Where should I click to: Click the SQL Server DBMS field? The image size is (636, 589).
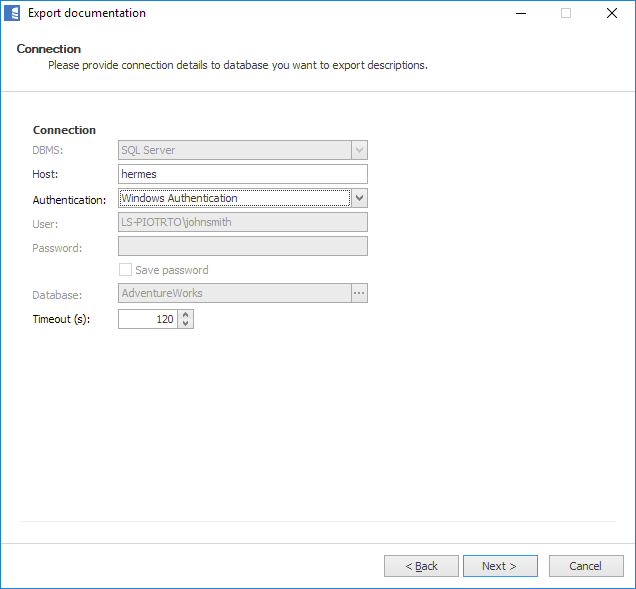(234, 151)
